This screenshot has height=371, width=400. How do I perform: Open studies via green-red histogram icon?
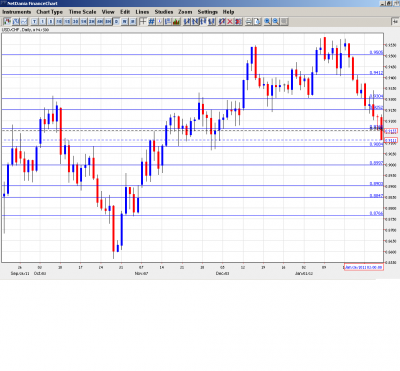pos(176,22)
